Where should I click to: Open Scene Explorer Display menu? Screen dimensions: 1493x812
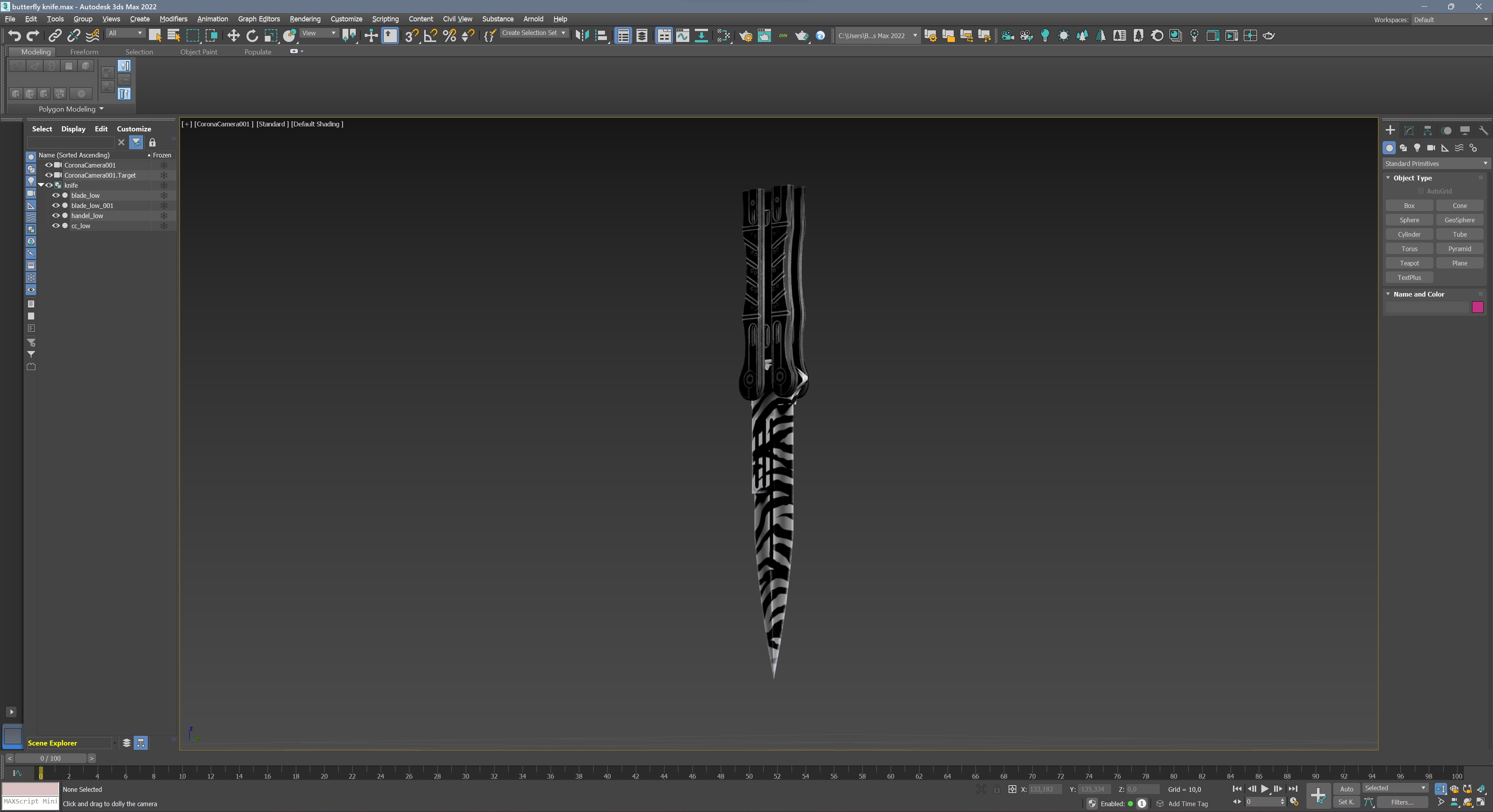point(73,129)
